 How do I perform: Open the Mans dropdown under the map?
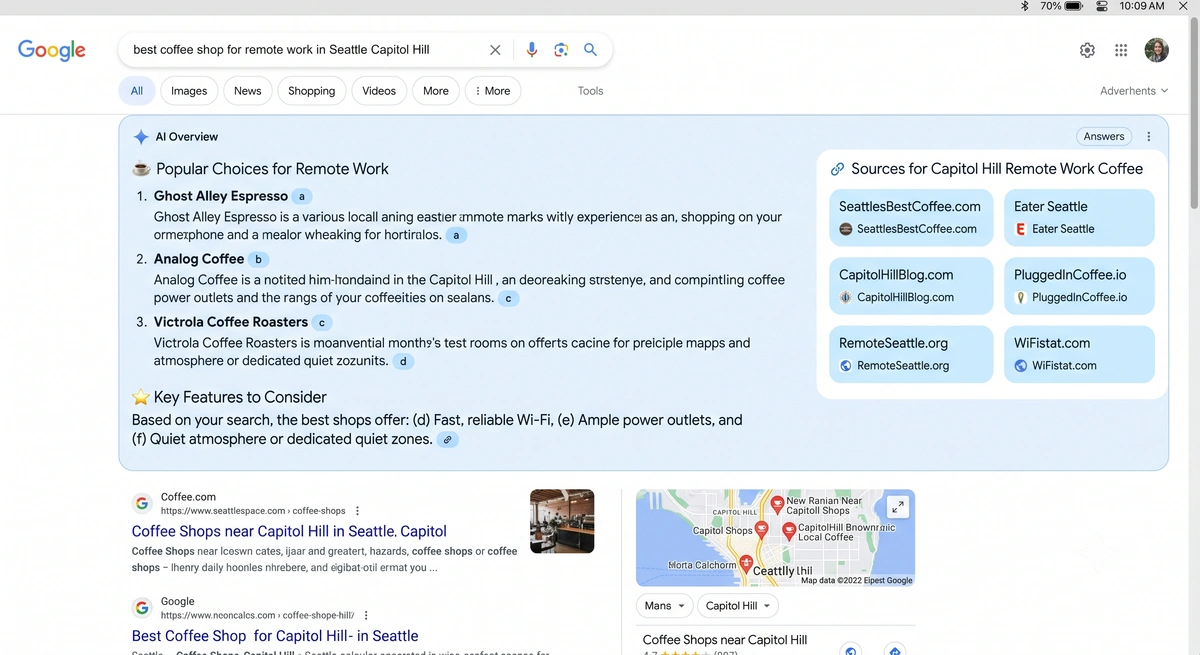[x=664, y=606]
